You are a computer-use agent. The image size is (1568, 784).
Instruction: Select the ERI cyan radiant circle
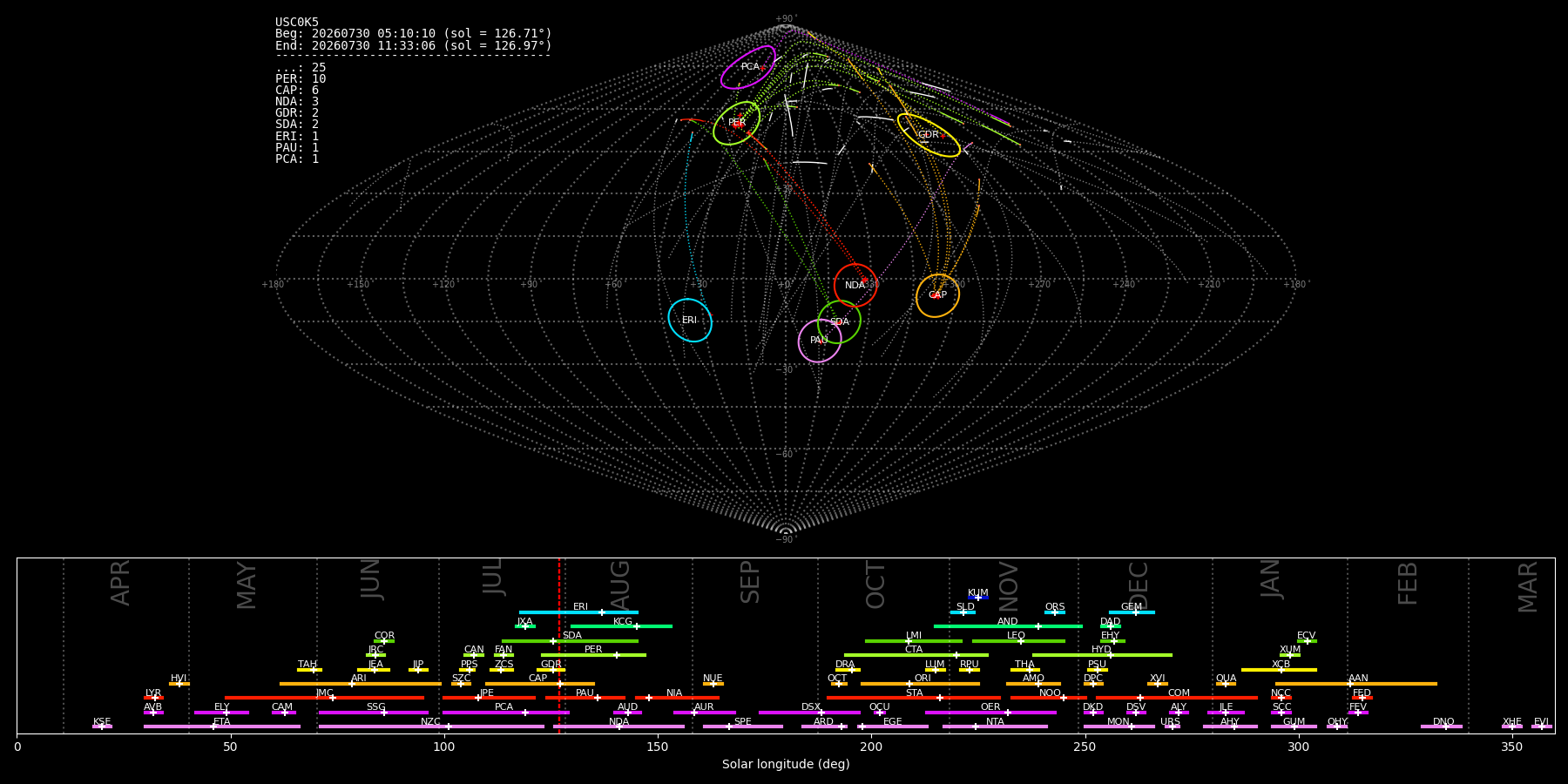(690, 320)
